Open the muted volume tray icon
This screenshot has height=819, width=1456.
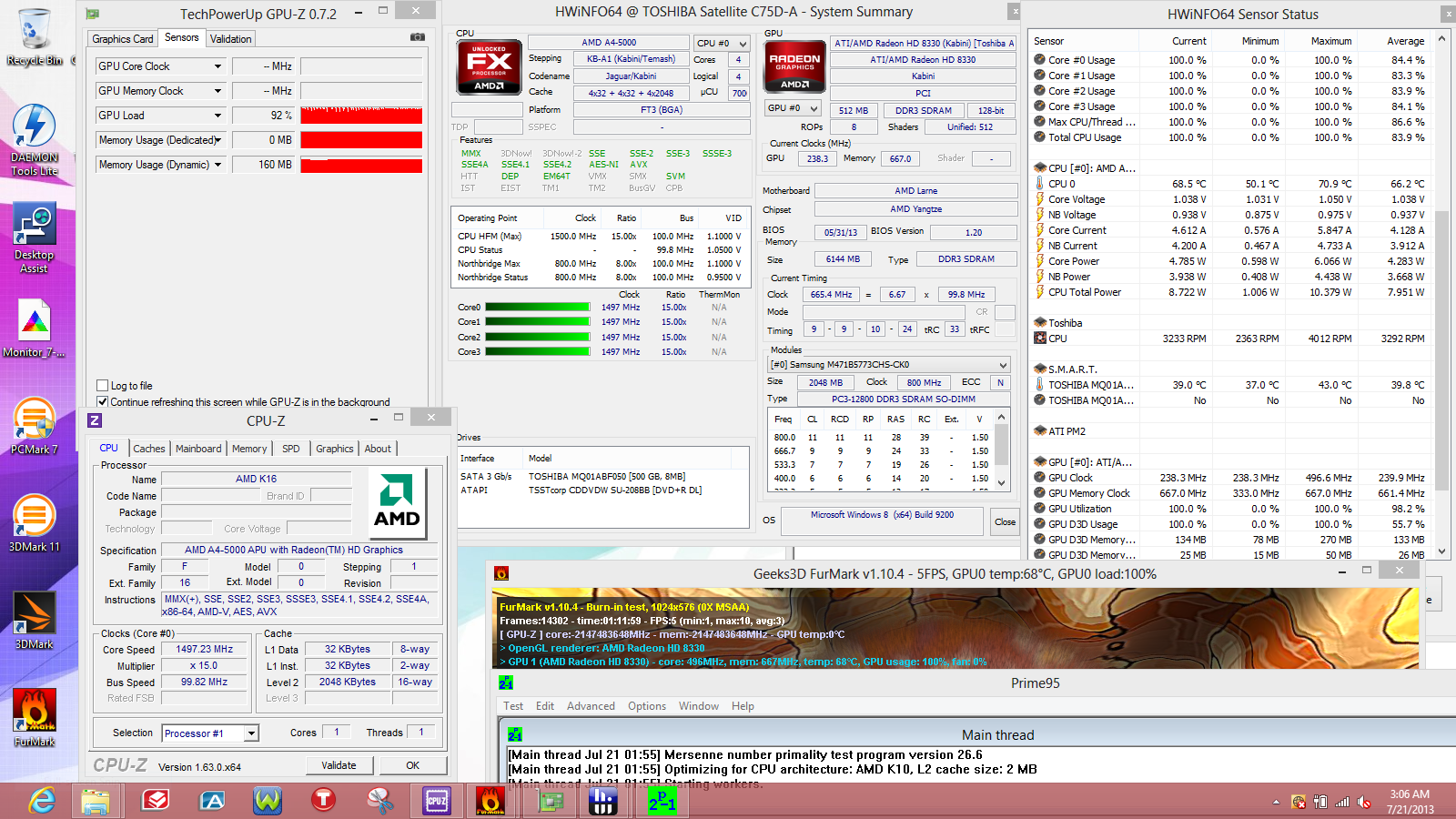pos(1363,802)
